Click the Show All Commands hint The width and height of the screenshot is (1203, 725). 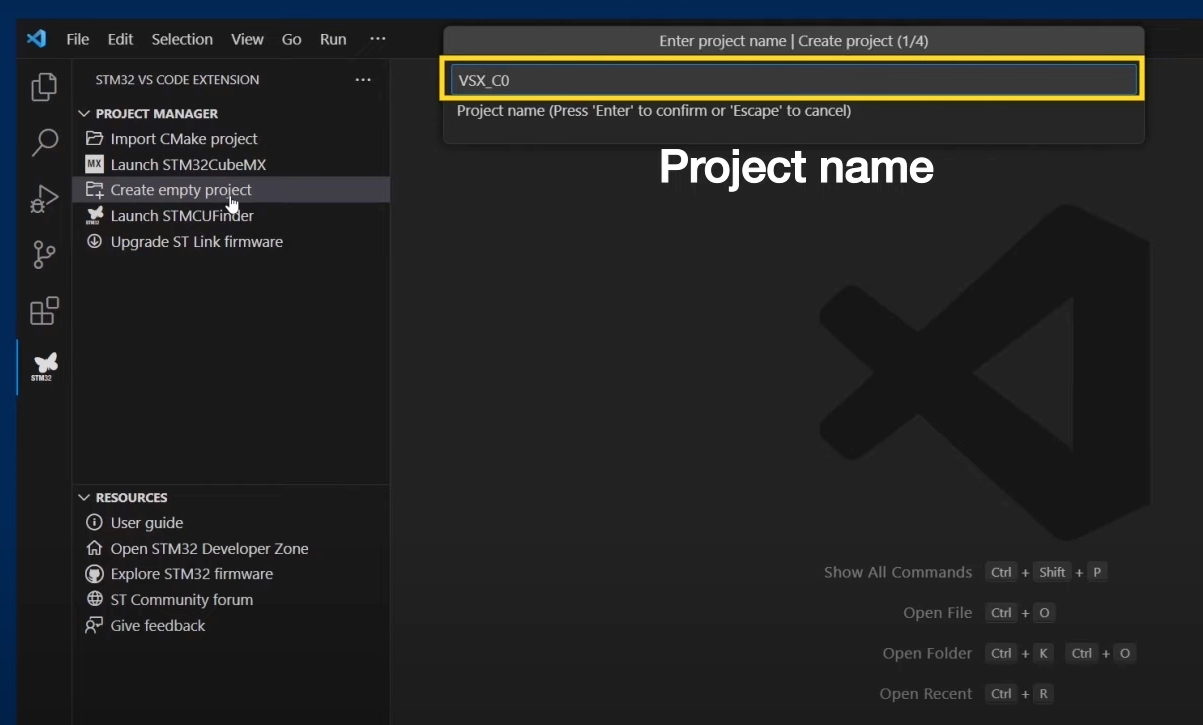tap(898, 573)
